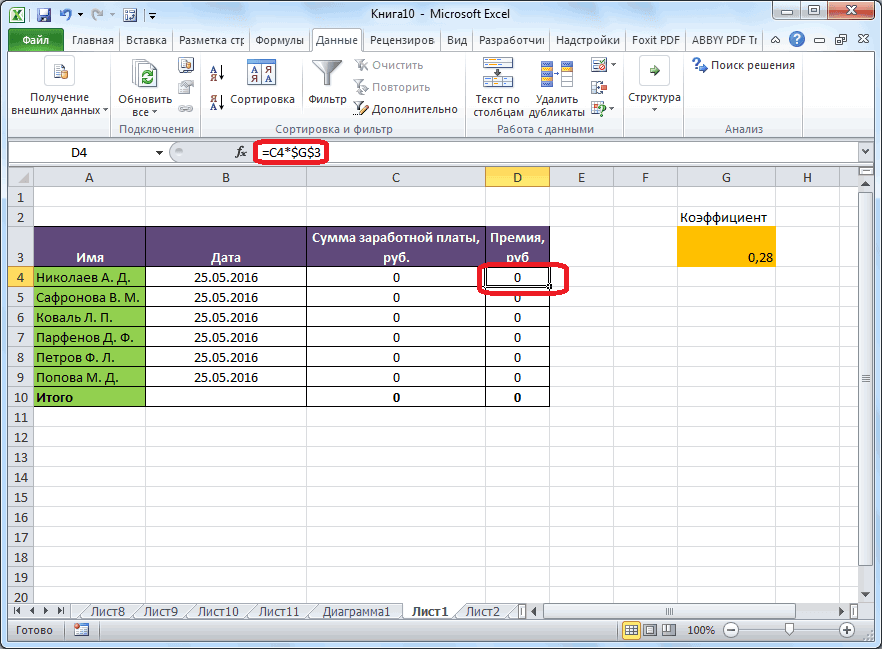Click the Filter funnel icon
The height and width of the screenshot is (649, 882).
[x=326, y=76]
